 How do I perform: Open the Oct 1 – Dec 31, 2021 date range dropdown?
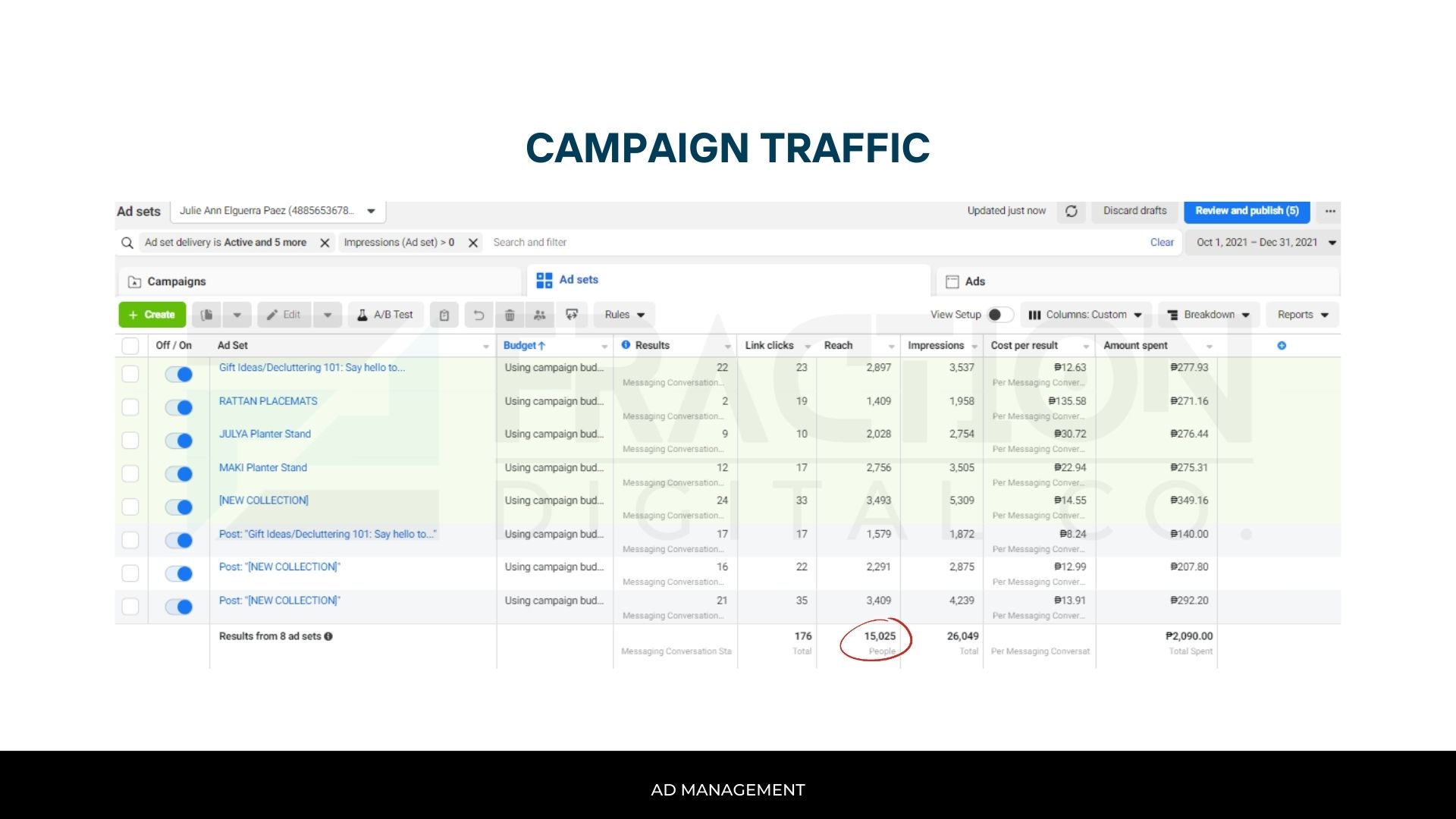click(1264, 243)
